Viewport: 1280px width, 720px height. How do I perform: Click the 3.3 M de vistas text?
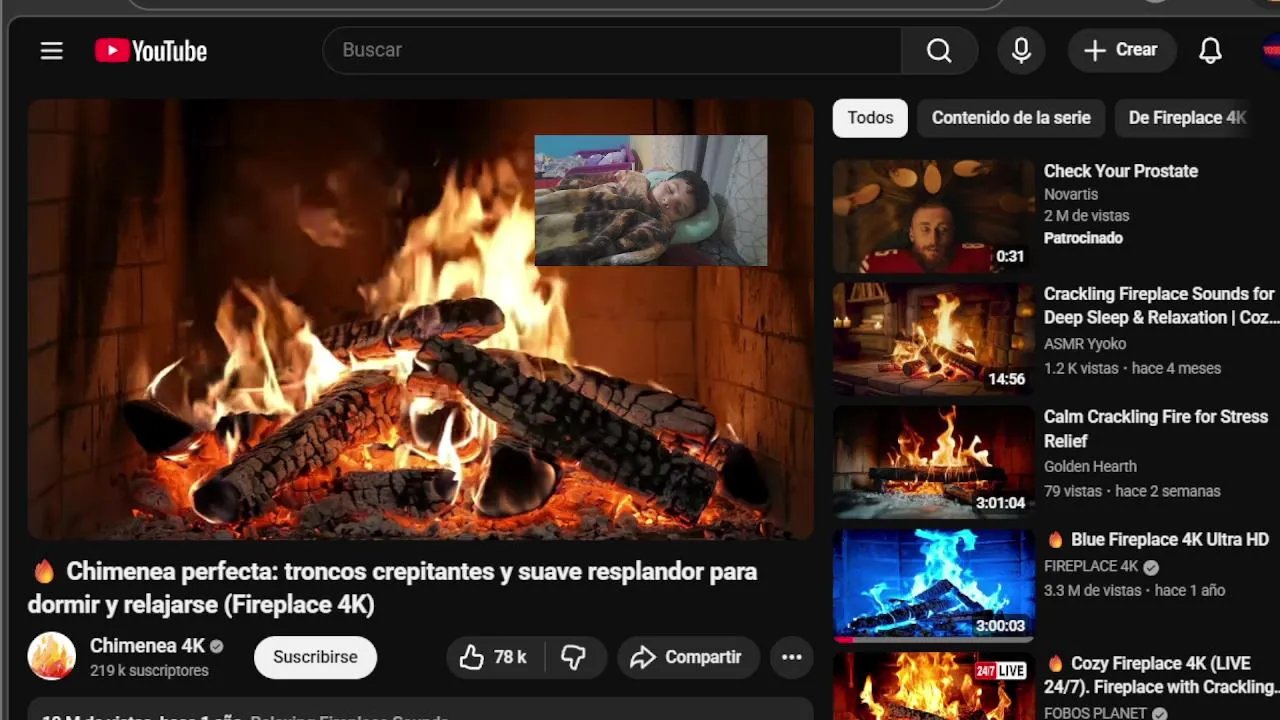pos(1093,590)
